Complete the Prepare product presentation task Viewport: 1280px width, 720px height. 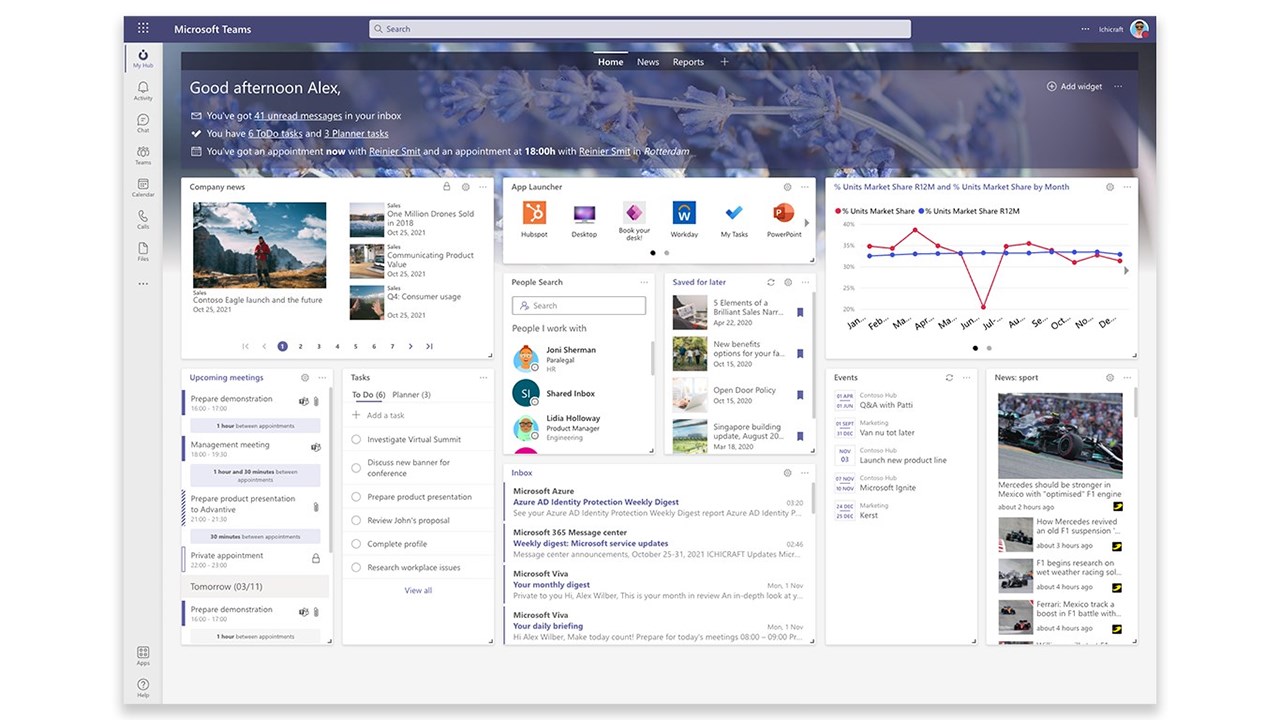356,497
